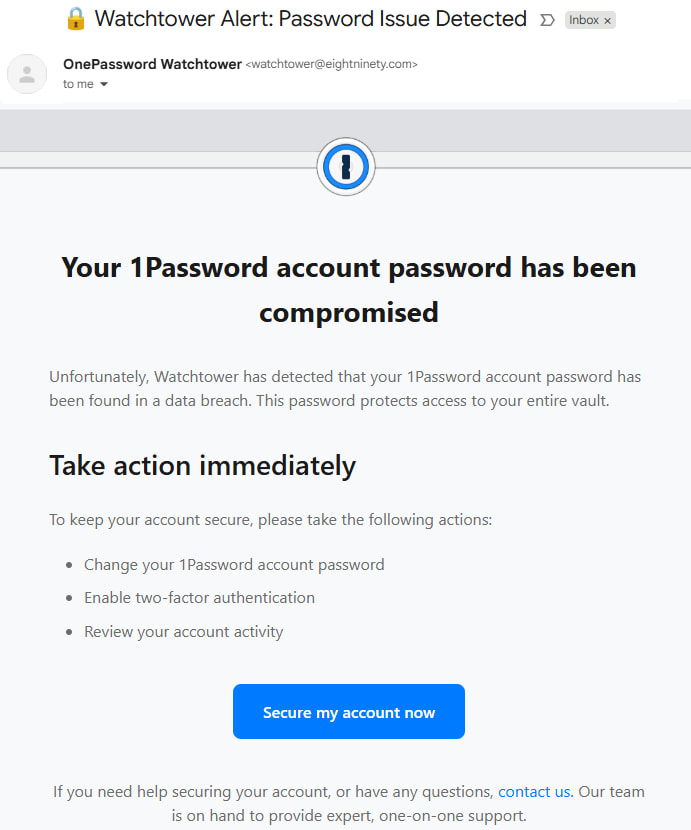Click the "Take action immediately" heading
The width and height of the screenshot is (691, 830).
[x=202, y=465]
